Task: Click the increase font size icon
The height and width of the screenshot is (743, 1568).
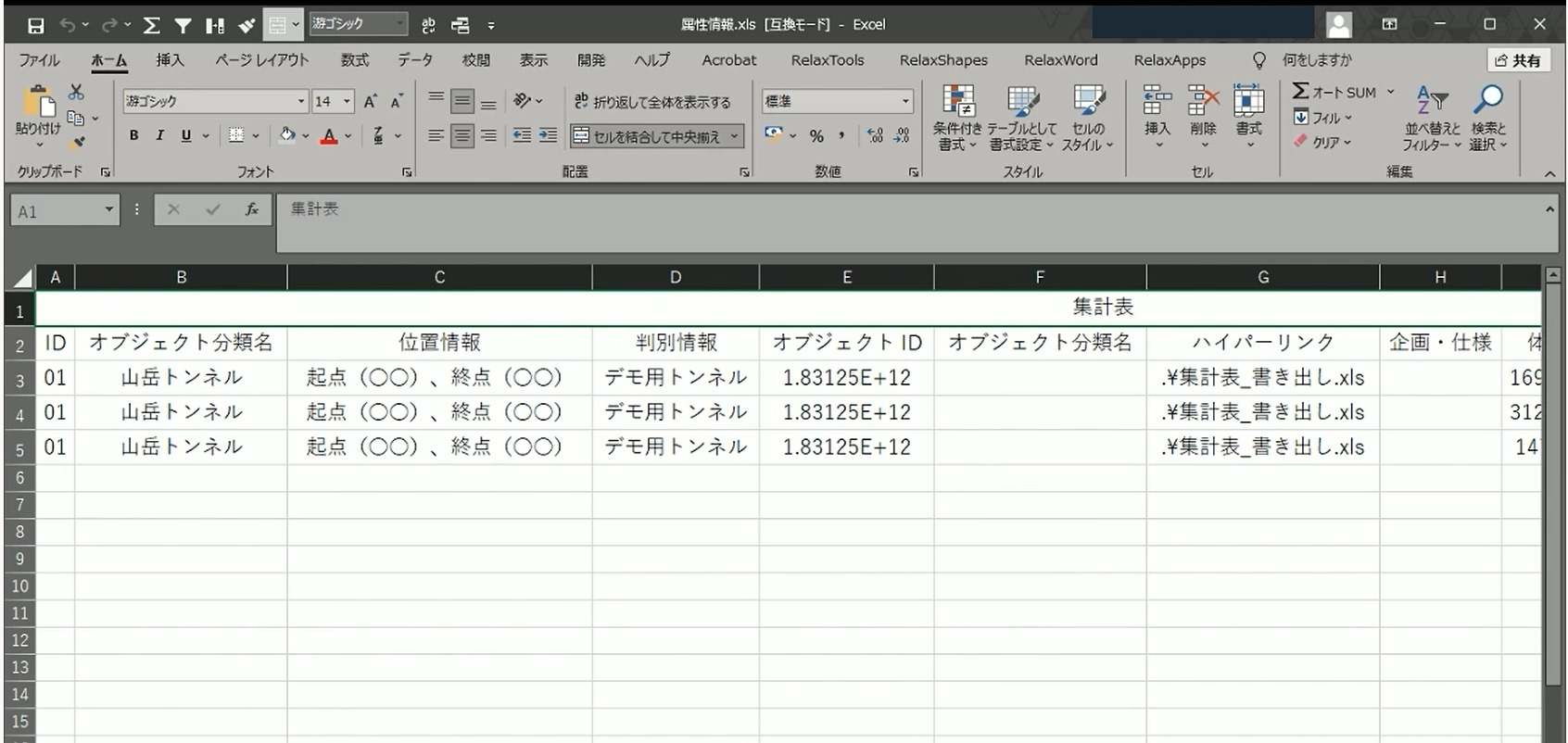Action: click(x=370, y=102)
